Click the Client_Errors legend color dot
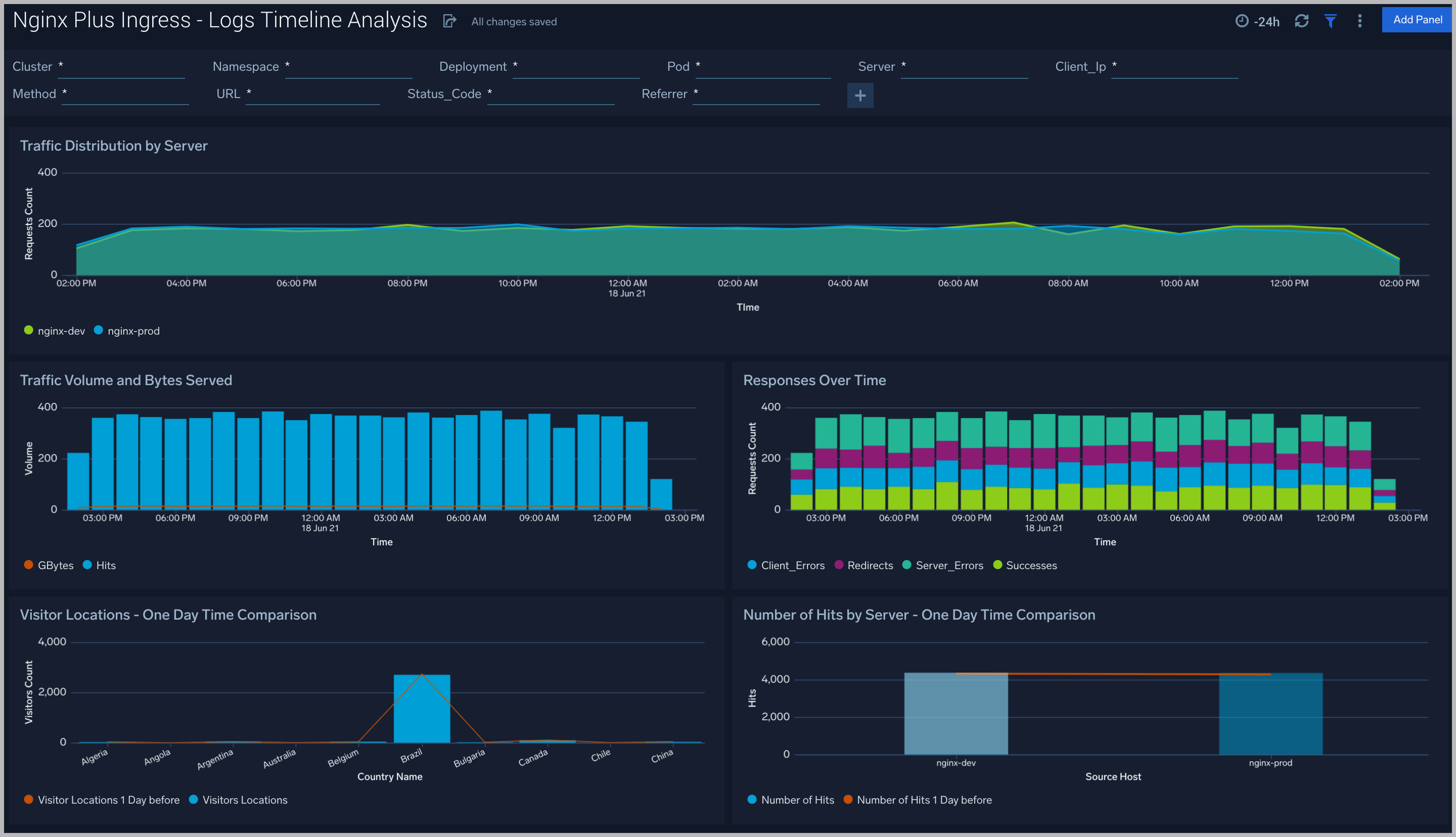 tap(751, 565)
